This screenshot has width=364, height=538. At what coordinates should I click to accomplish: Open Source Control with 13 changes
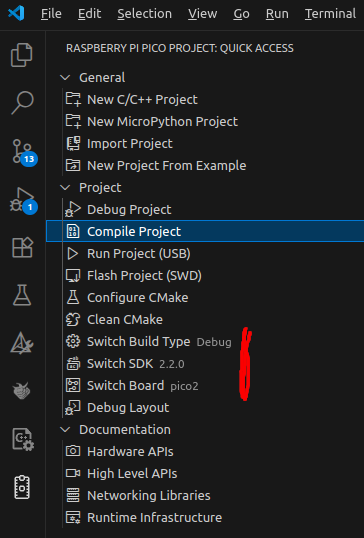click(x=23, y=152)
